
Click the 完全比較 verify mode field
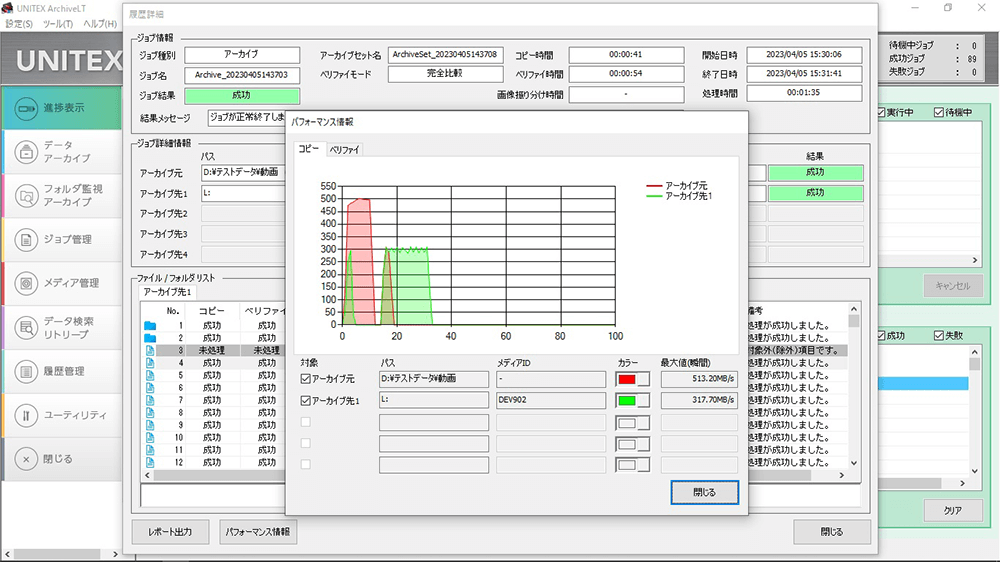tap(445, 74)
